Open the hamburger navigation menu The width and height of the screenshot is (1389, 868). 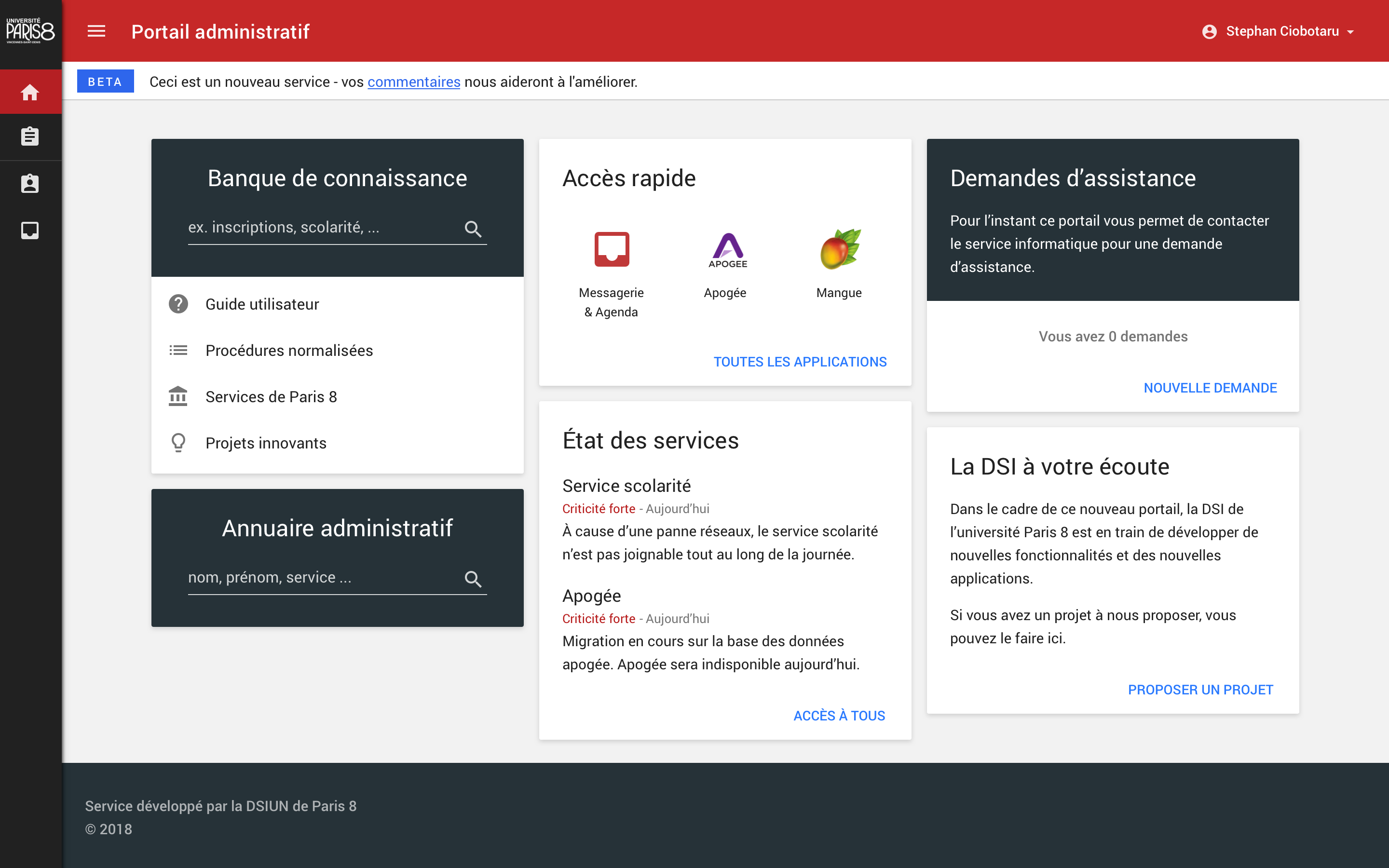pyautogui.click(x=96, y=31)
